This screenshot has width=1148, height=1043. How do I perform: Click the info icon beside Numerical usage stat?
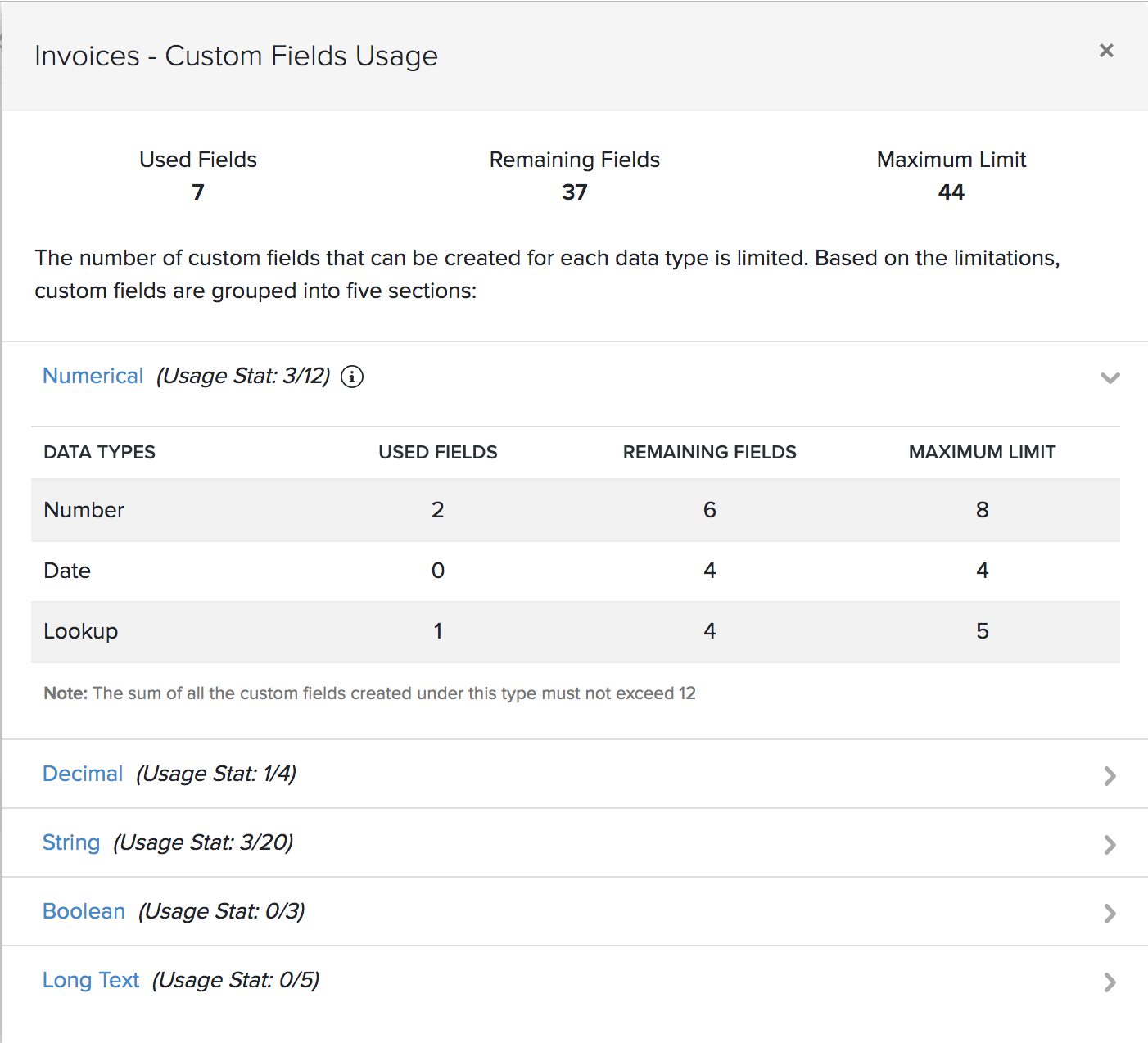click(x=352, y=377)
